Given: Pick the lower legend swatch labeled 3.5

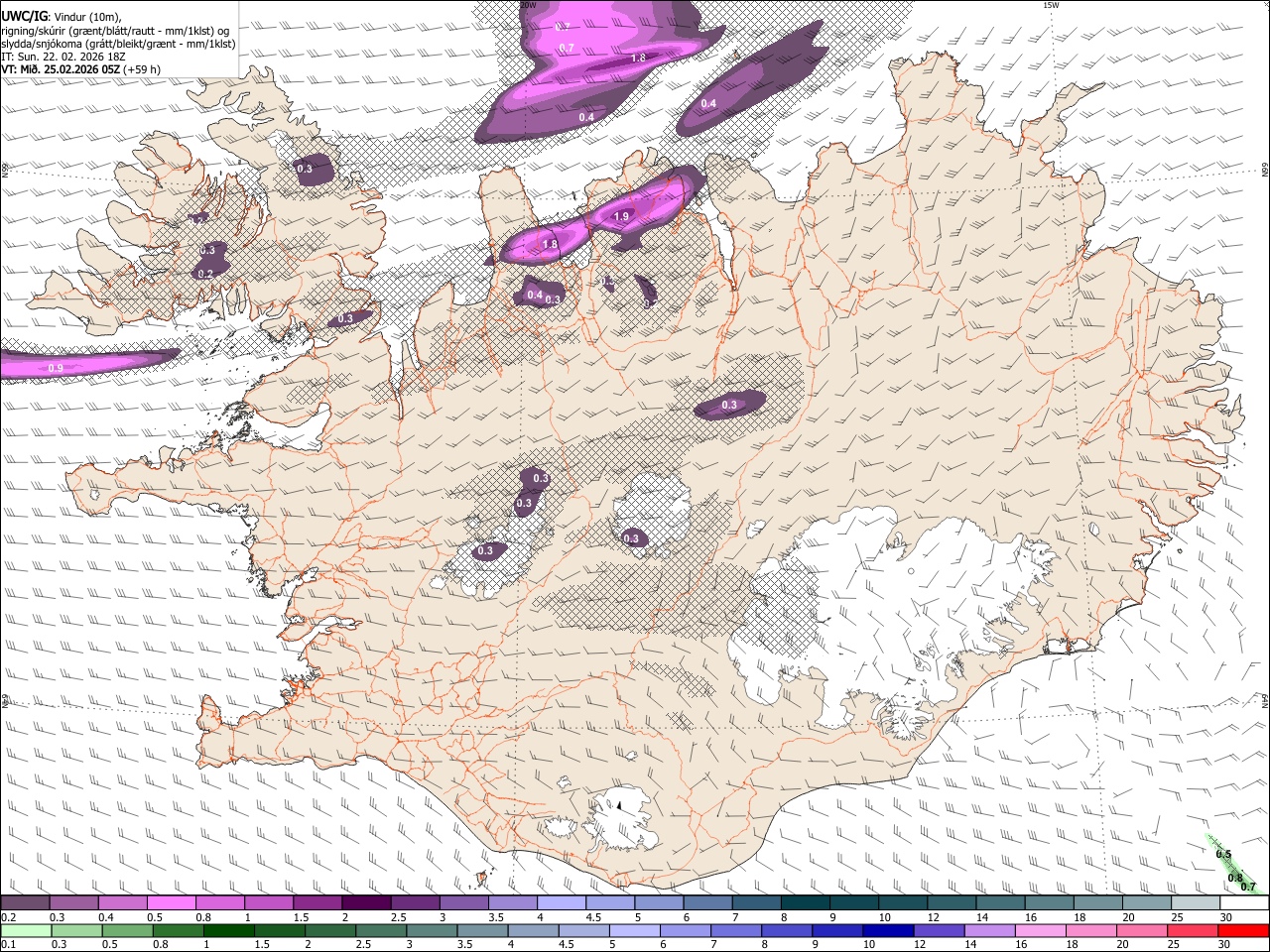Looking at the screenshot, I should coord(482,931).
